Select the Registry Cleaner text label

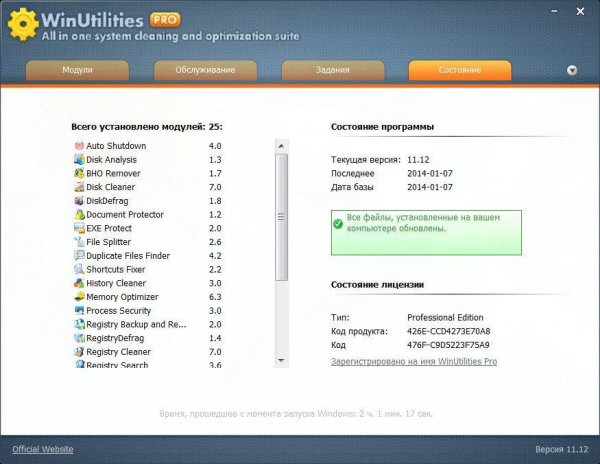[118, 352]
